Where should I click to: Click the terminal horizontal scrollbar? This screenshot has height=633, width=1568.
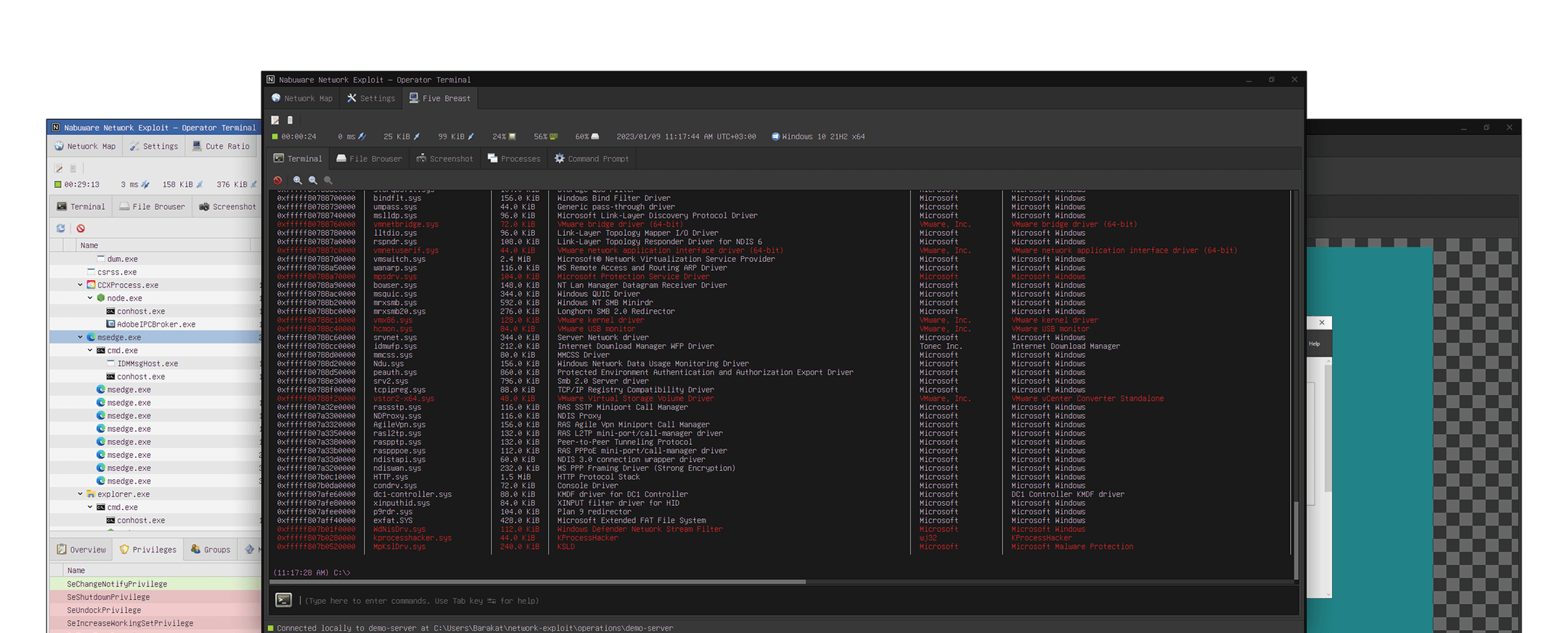(537, 581)
